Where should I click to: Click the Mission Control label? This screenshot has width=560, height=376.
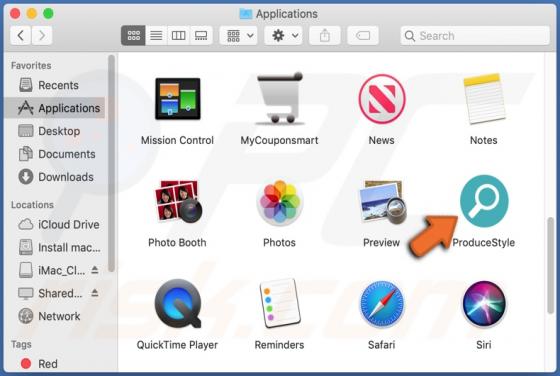(178, 140)
